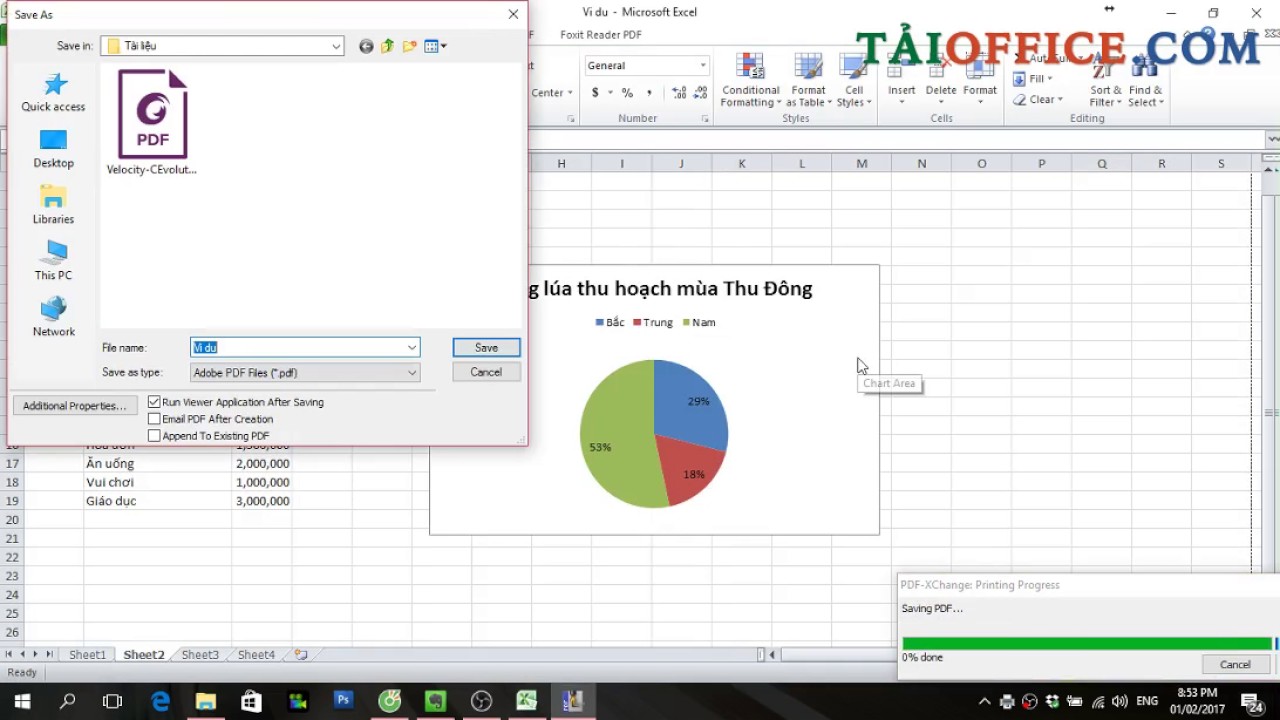Expand the formula bar
Image resolution: width=1280 pixels, height=720 pixels.
(1272, 139)
